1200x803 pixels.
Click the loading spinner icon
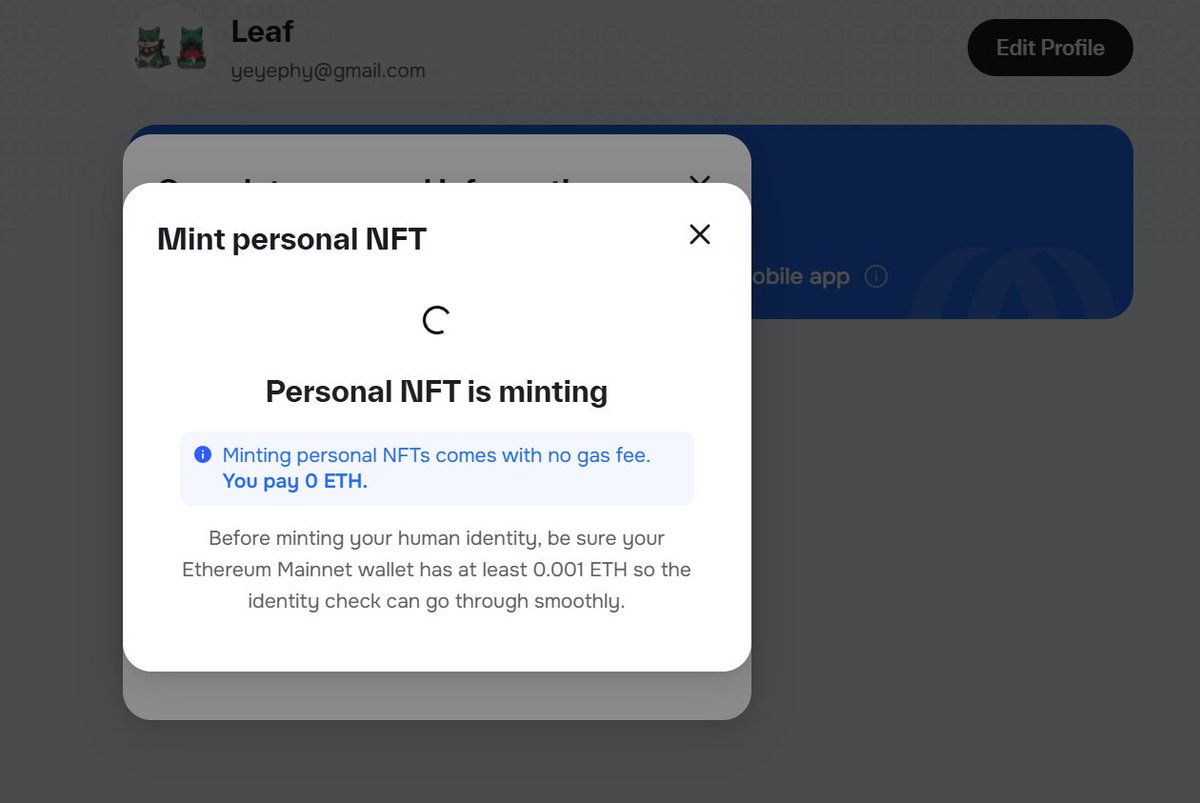(436, 320)
